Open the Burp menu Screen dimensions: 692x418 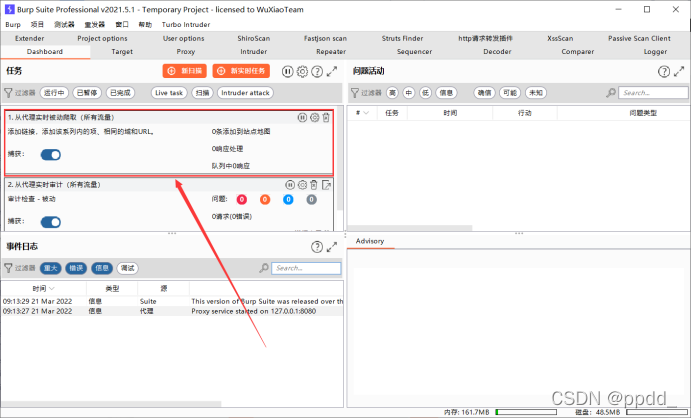13,25
